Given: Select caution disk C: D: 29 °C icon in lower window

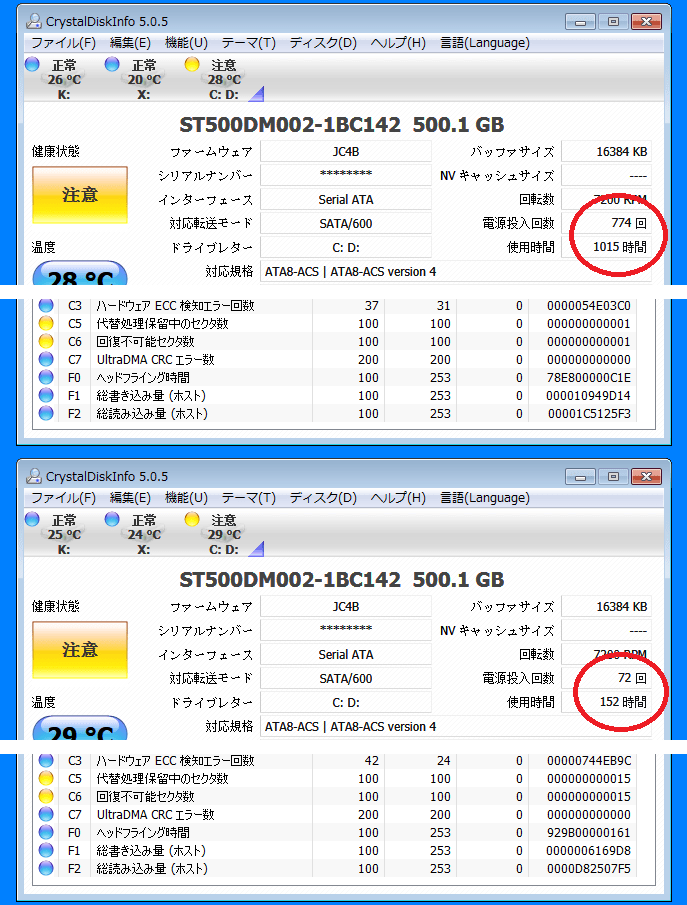Looking at the screenshot, I should (x=192, y=519).
